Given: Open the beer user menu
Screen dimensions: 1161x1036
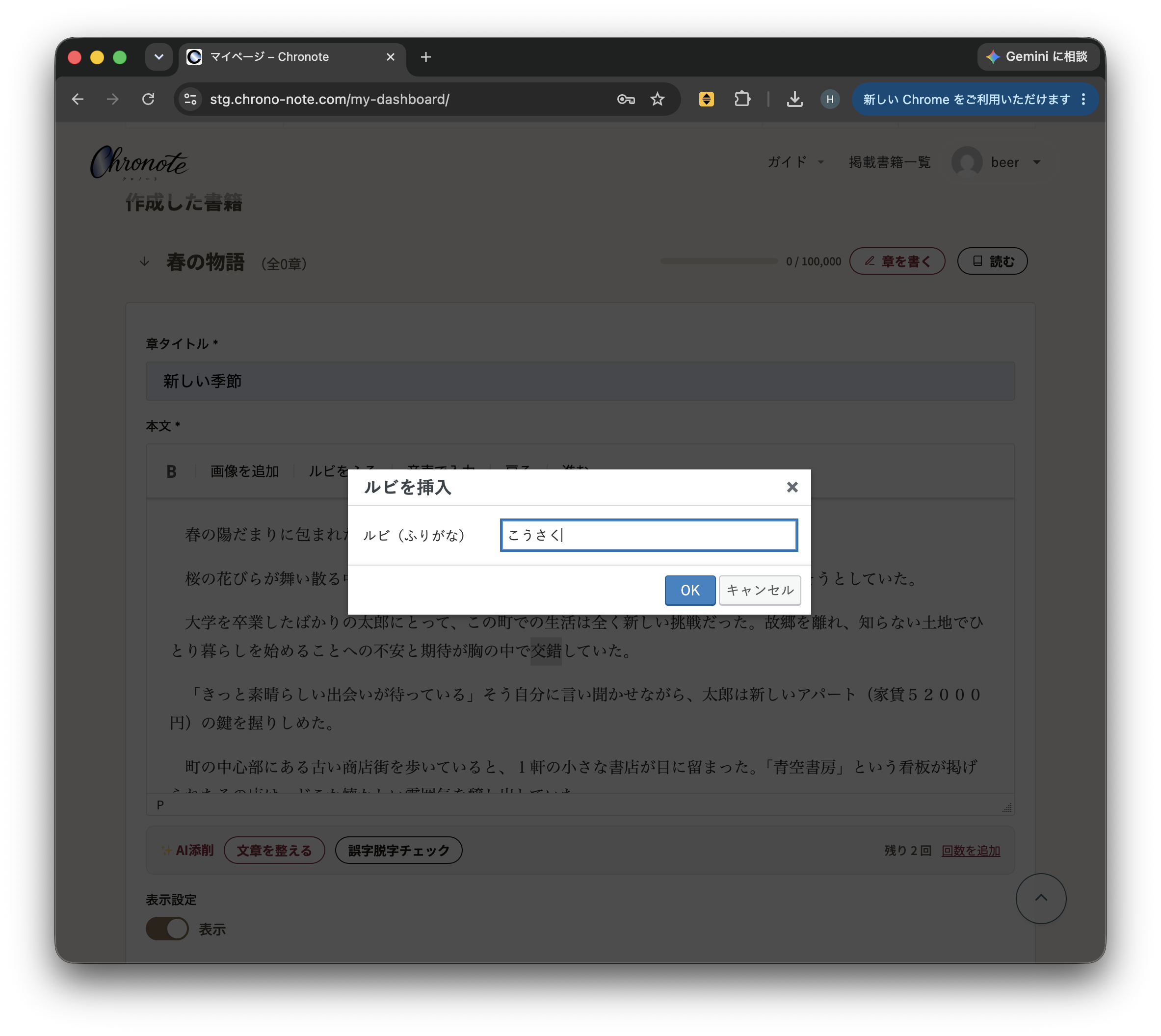Looking at the screenshot, I should click(997, 162).
